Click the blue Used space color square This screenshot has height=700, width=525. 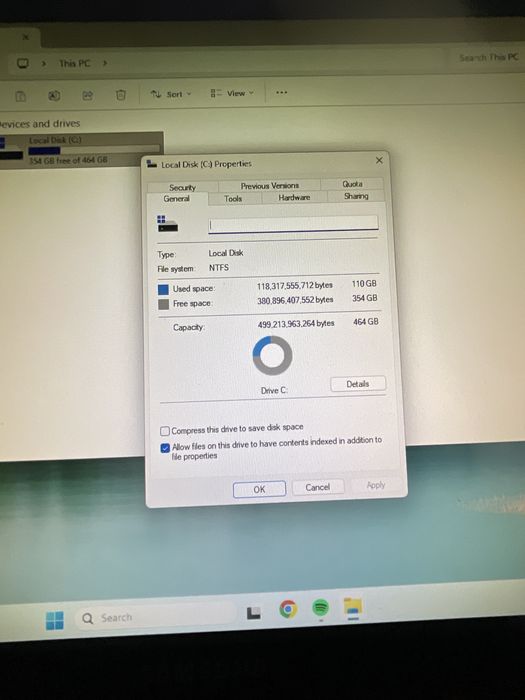tap(163, 289)
